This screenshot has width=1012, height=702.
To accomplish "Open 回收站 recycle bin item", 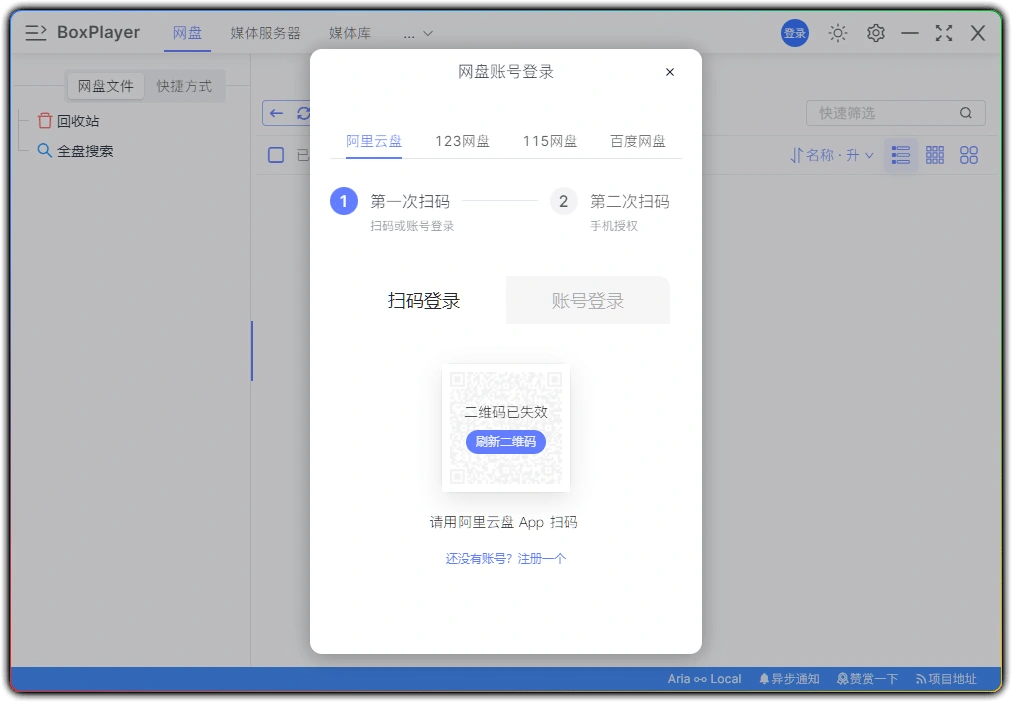I will tap(69, 121).
